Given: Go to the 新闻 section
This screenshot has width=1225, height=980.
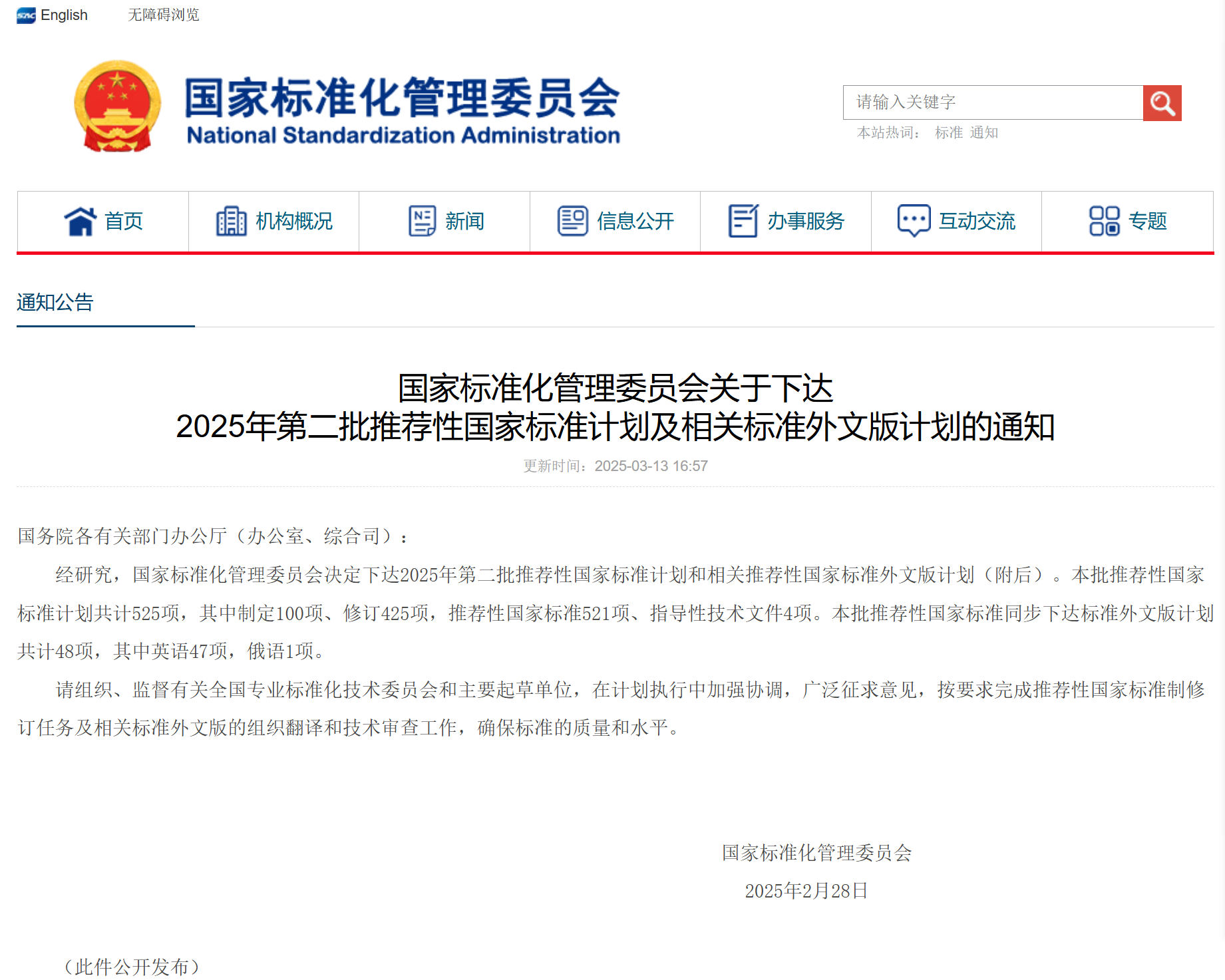Looking at the screenshot, I should (x=444, y=222).
